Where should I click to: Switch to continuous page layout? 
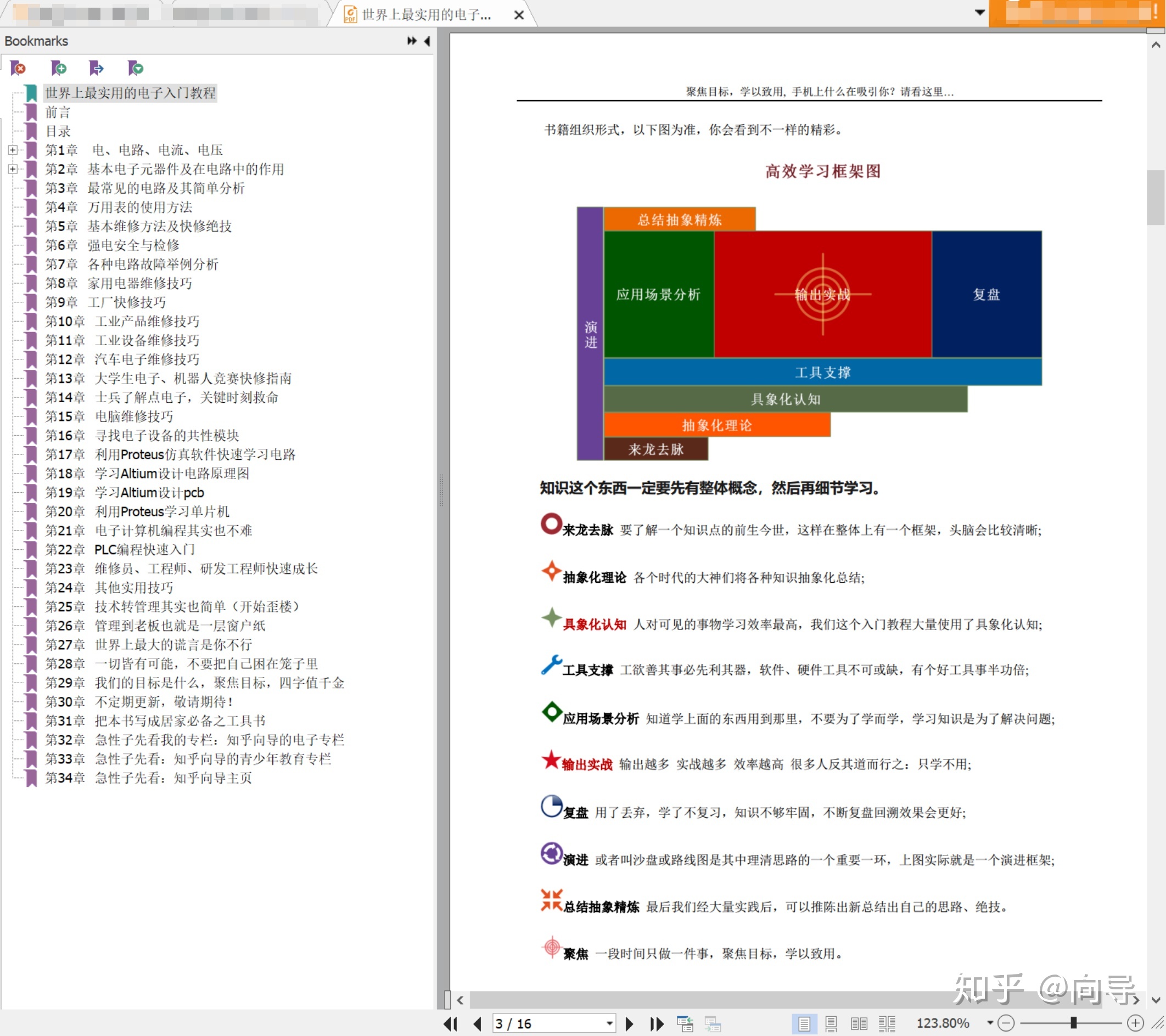[x=831, y=1024]
